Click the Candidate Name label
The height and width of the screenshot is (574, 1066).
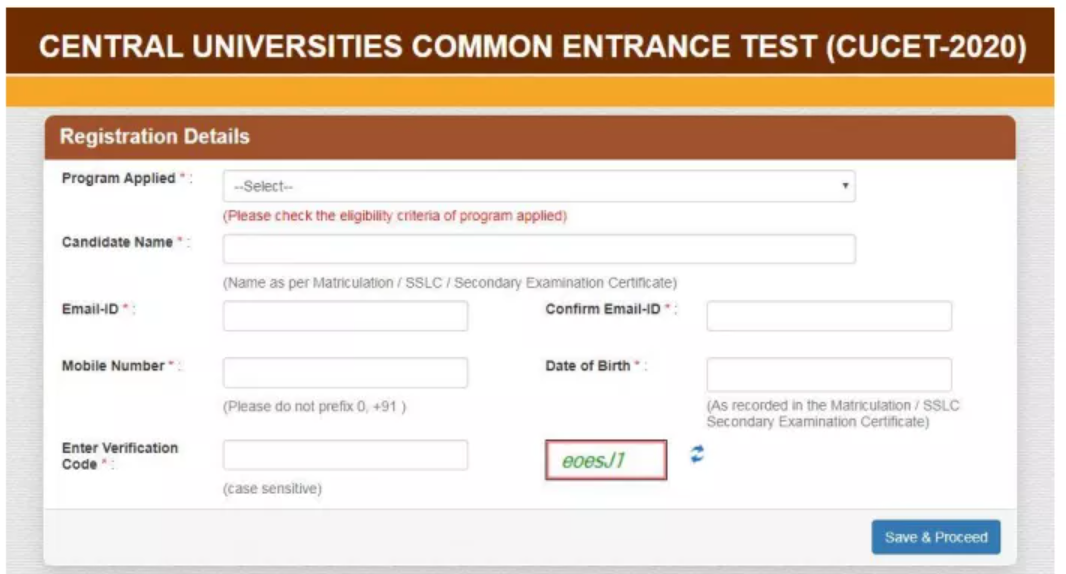pos(117,242)
